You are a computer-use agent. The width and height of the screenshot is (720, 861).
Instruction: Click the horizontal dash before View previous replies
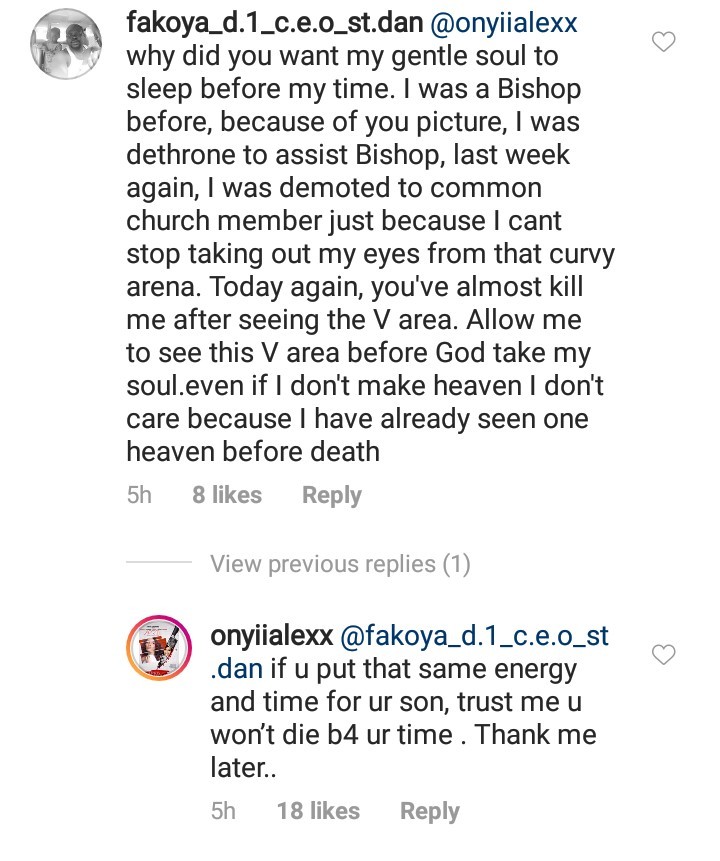click(x=158, y=564)
